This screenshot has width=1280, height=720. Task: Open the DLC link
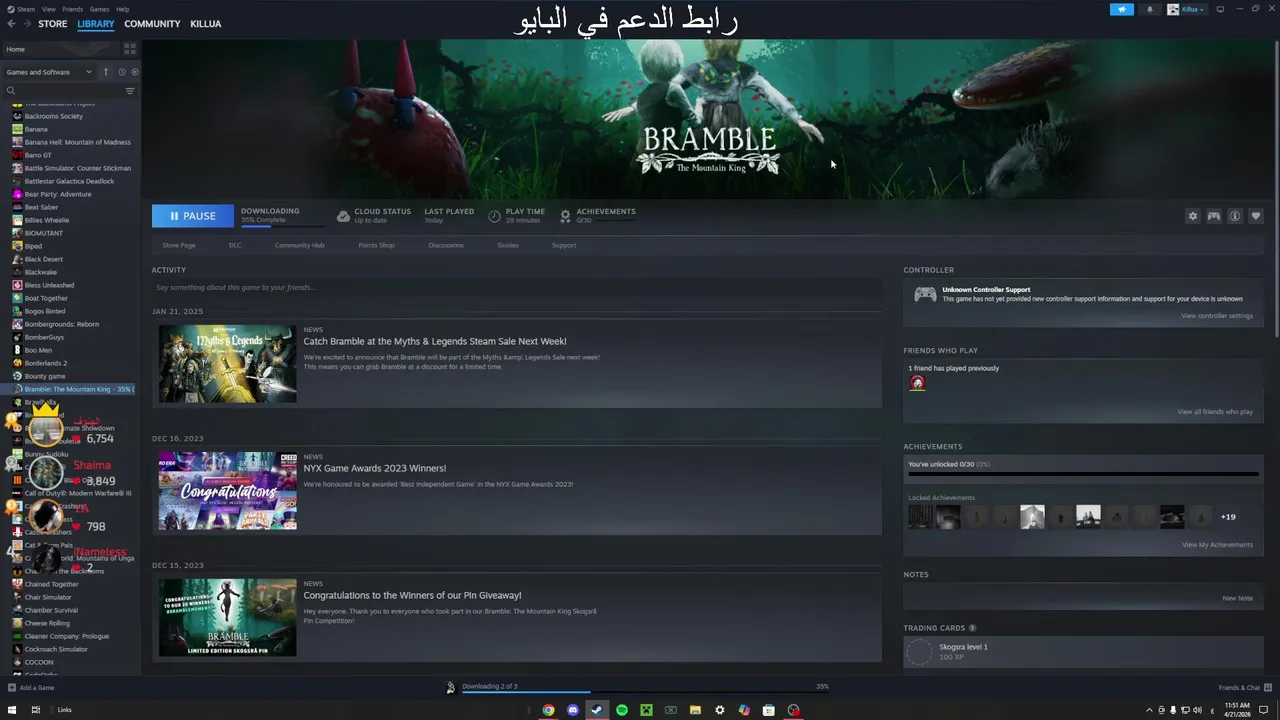(x=235, y=245)
